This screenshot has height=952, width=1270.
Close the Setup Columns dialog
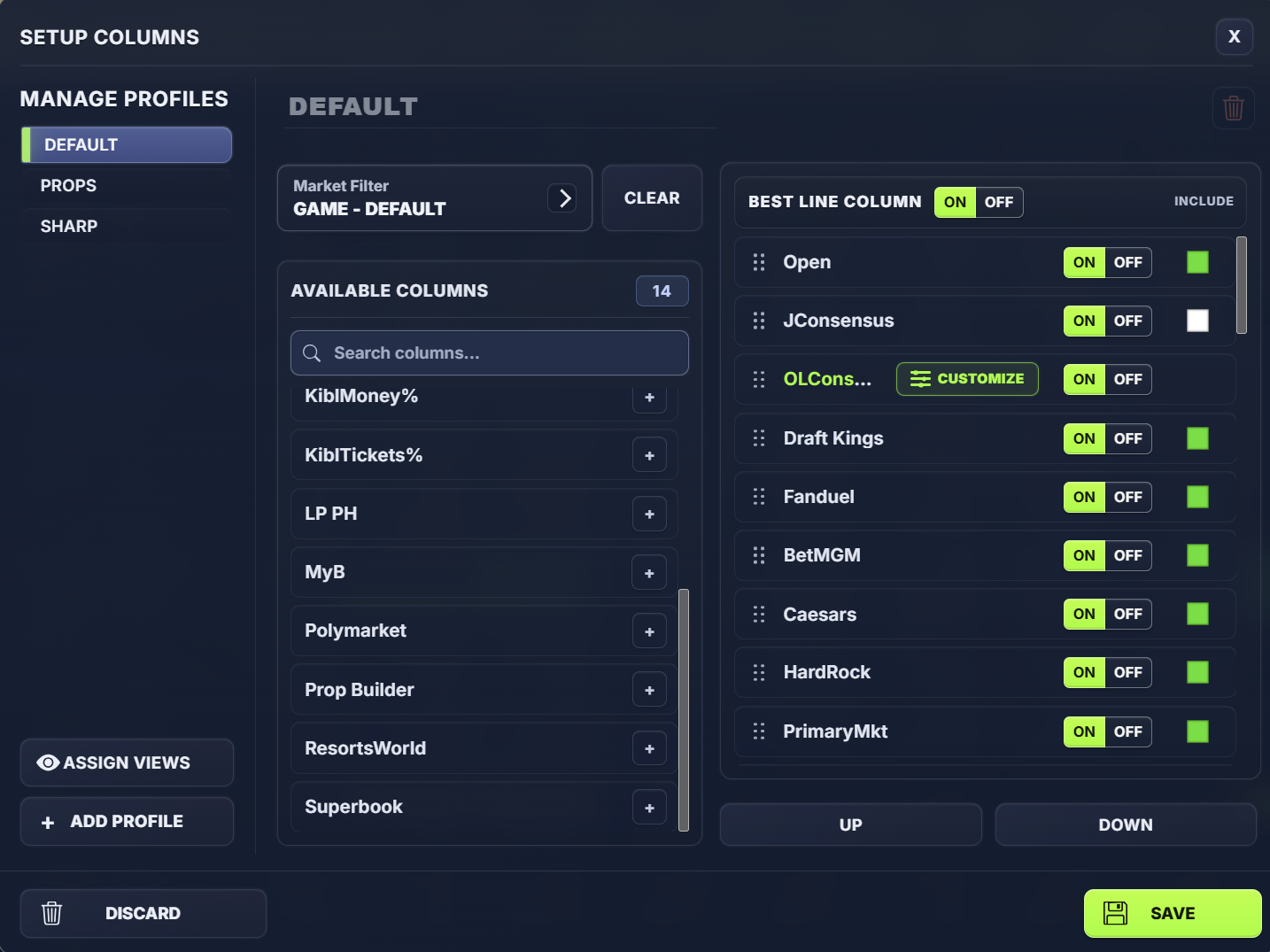click(x=1234, y=37)
